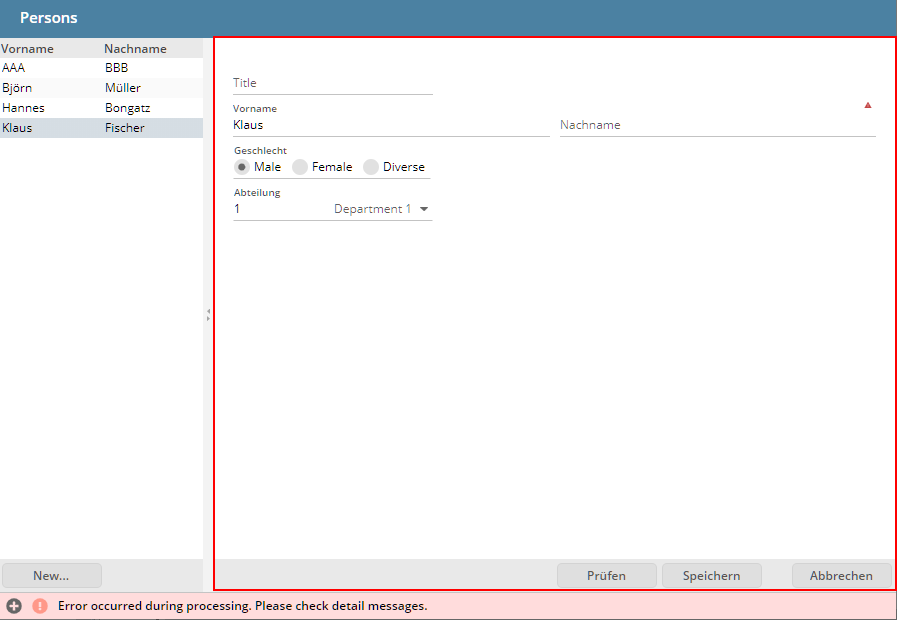This screenshot has height=620, width=897.
Task: Click the plus icon in status bar
Action: (x=14, y=606)
